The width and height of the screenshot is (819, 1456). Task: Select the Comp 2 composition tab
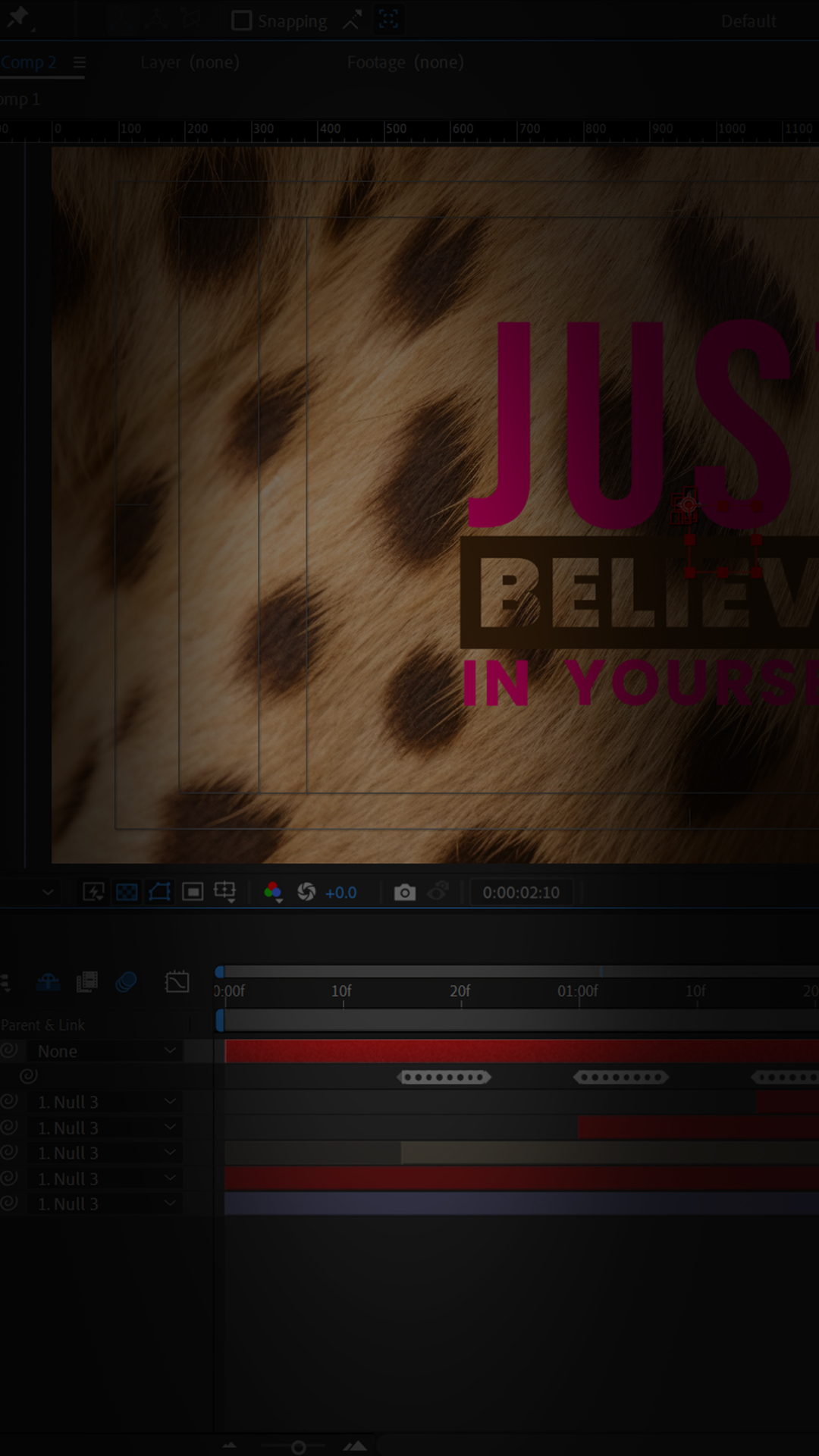click(28, 62)
